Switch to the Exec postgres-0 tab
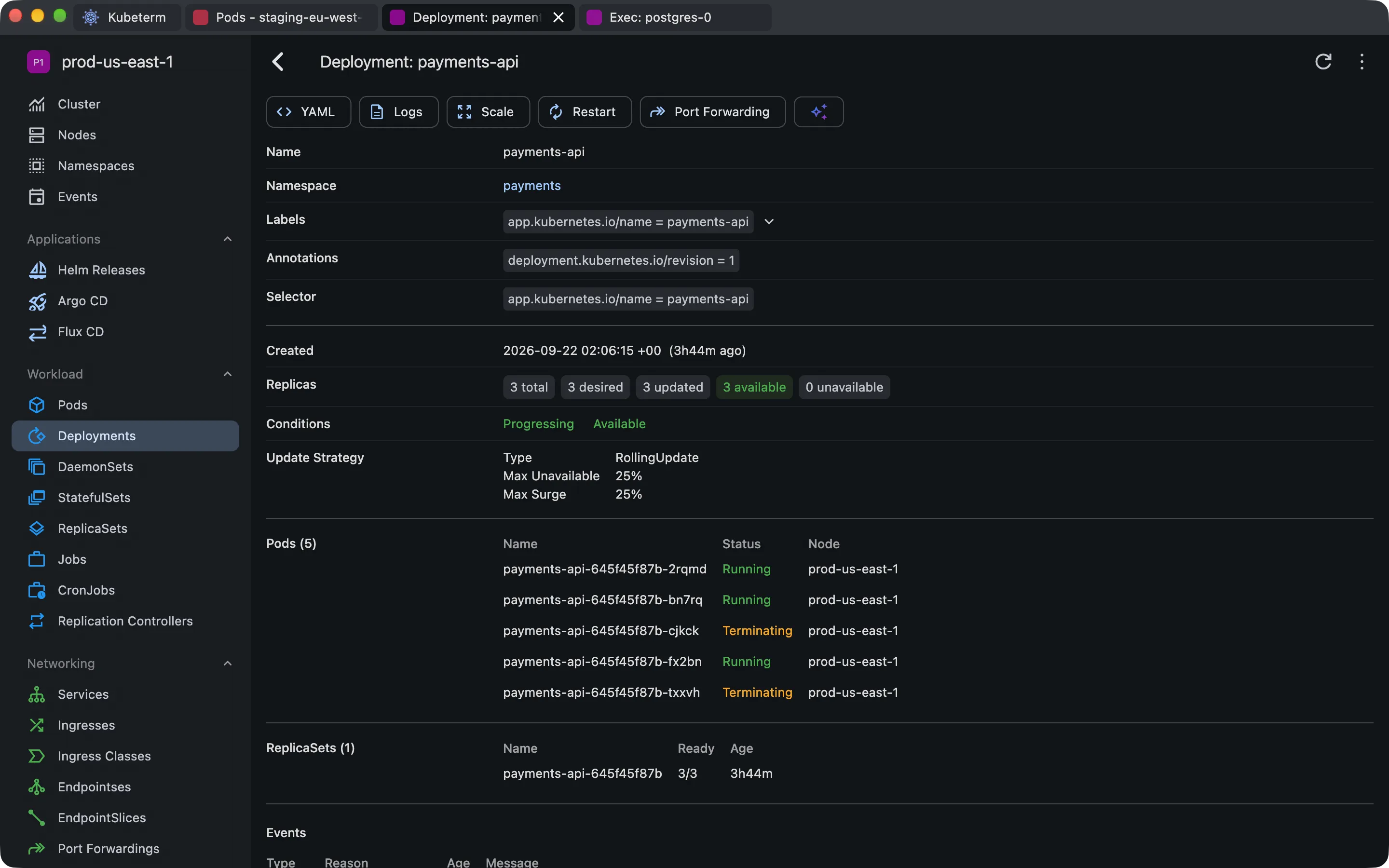Viewport: 1389px width, 868px height. (x=675, y=17)
